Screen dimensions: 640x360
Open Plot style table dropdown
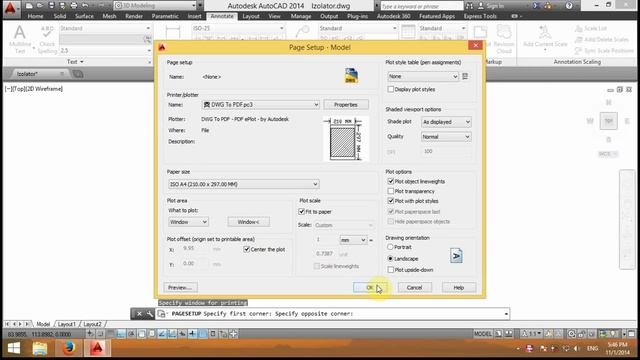pyautogui.click(x=423, y=76)
